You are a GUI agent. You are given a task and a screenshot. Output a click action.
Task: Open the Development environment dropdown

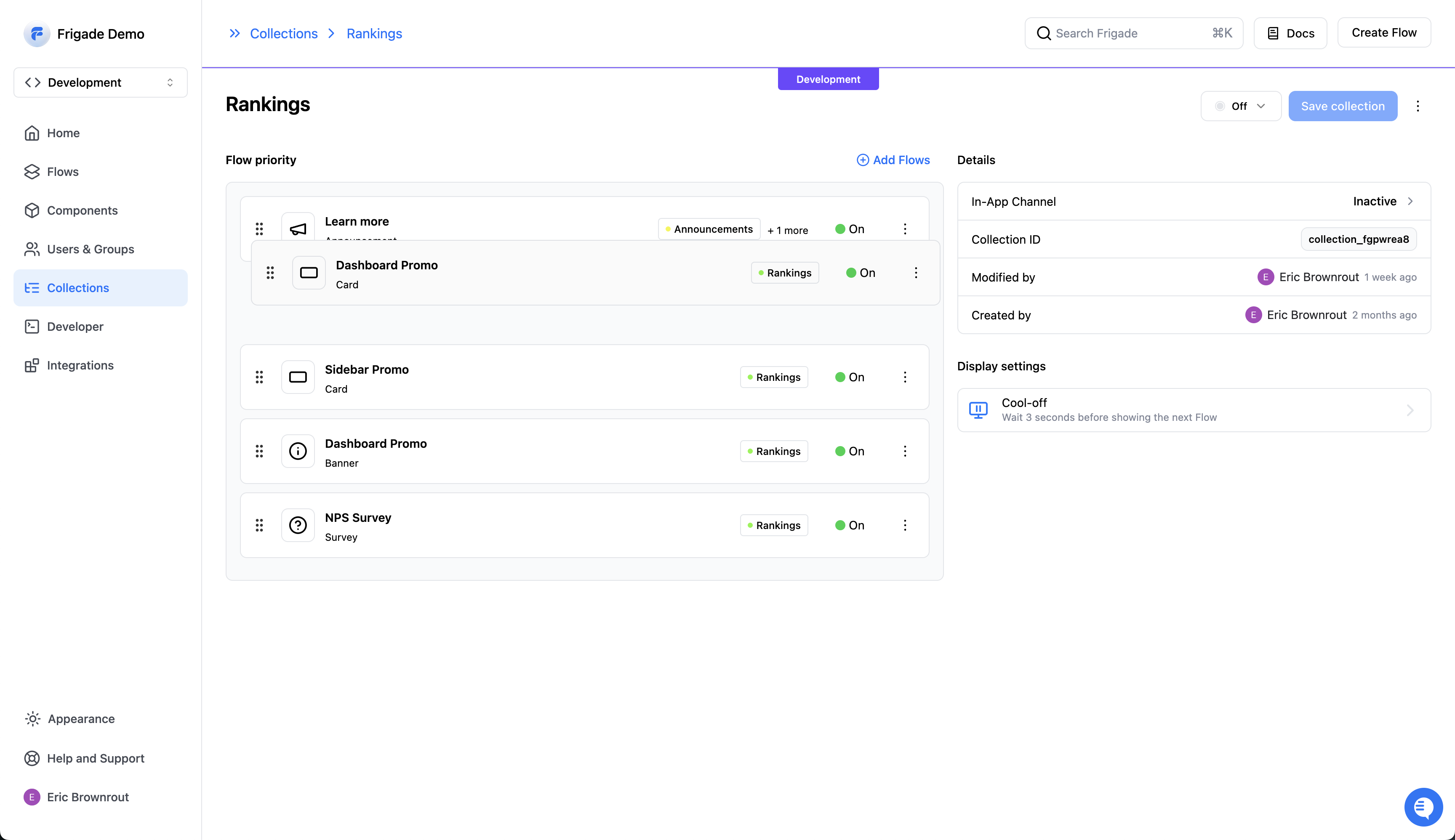(x=101, y=82)
